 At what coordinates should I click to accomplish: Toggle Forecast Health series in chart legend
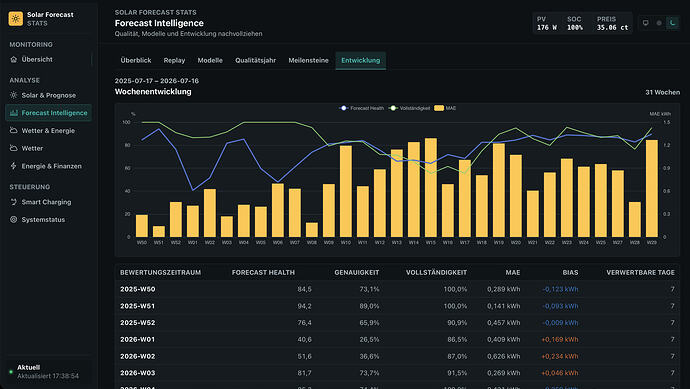362,108
